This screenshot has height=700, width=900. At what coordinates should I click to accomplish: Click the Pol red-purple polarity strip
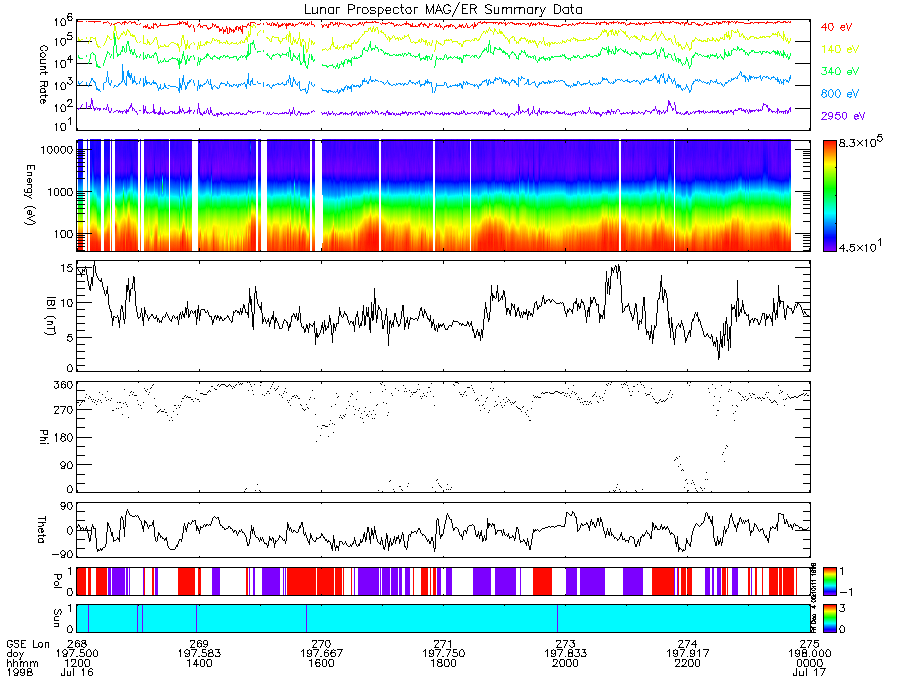[443, 581]
